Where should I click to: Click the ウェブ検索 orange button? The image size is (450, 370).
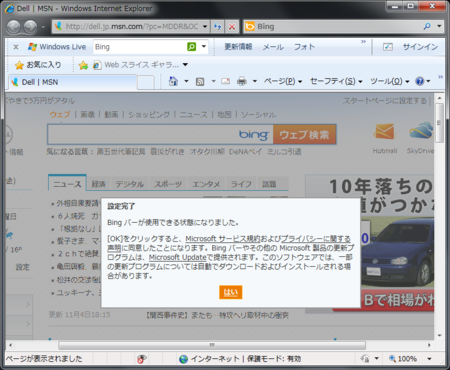click(304, 135)
